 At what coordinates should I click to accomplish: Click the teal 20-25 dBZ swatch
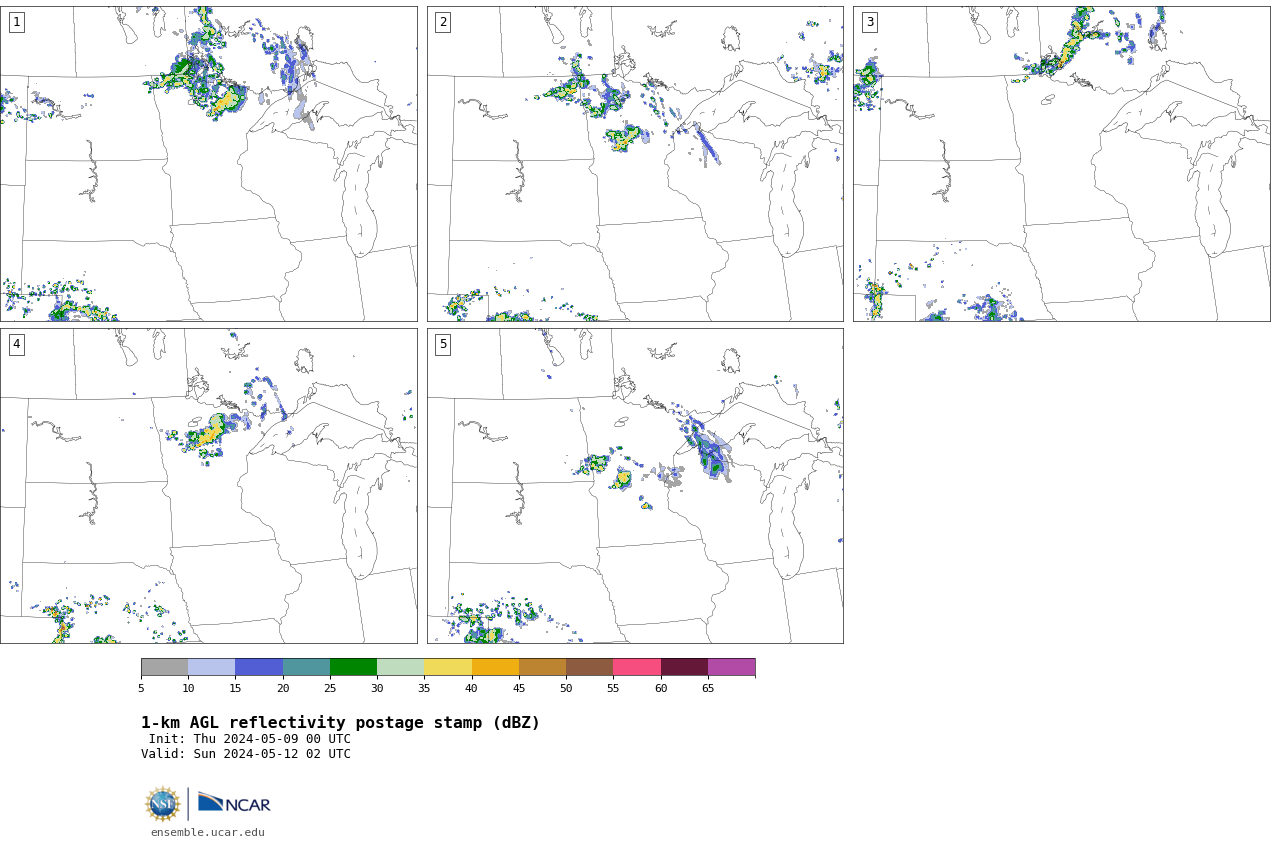(306, 667)
